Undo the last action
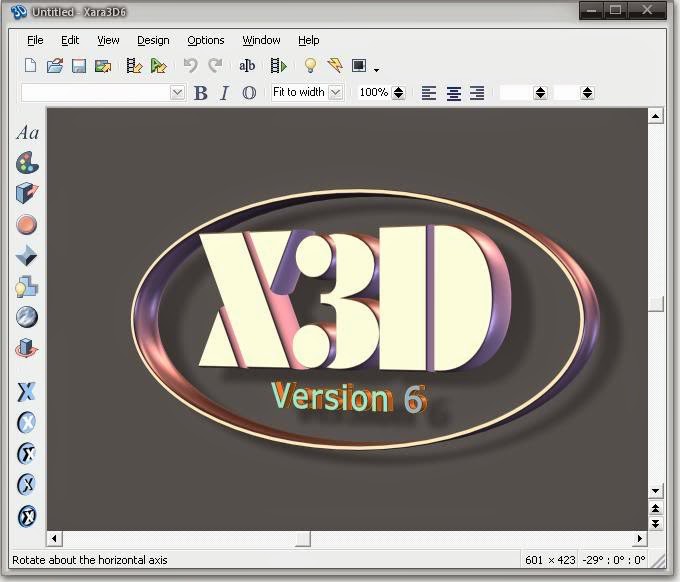This screenshot has height=582, width=680. (x=190, y=65)
